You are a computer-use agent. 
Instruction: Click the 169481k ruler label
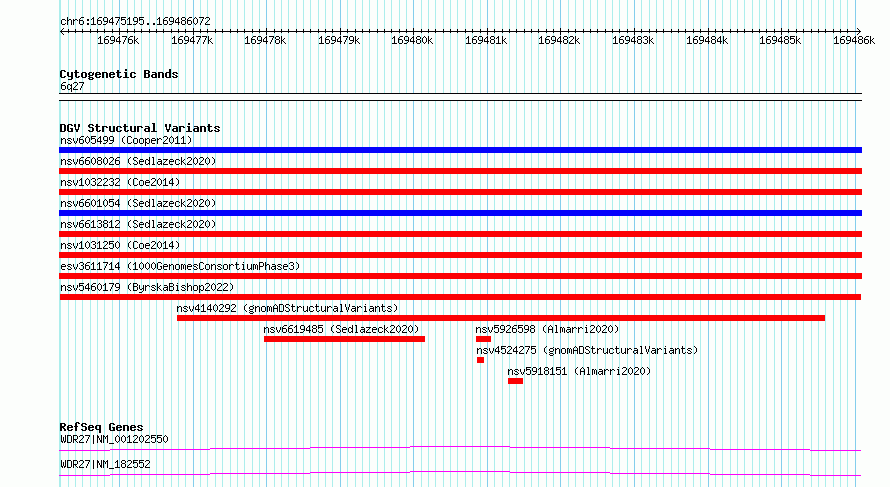point(486,40)
